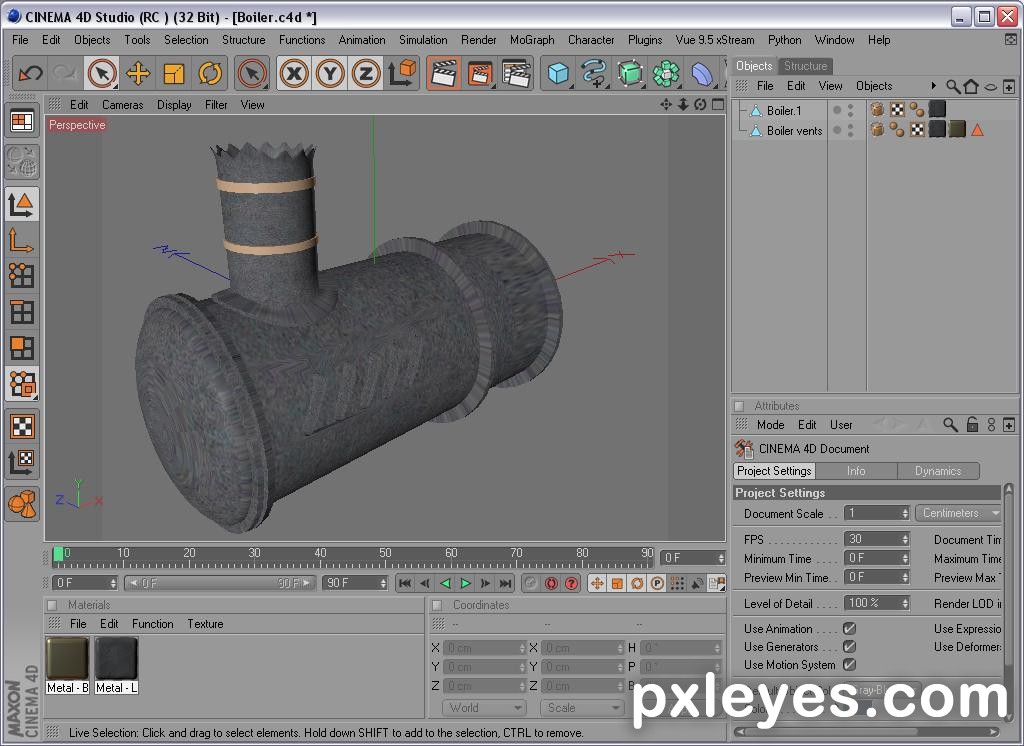Toggle Y axis lock

[x=330, y=73]
